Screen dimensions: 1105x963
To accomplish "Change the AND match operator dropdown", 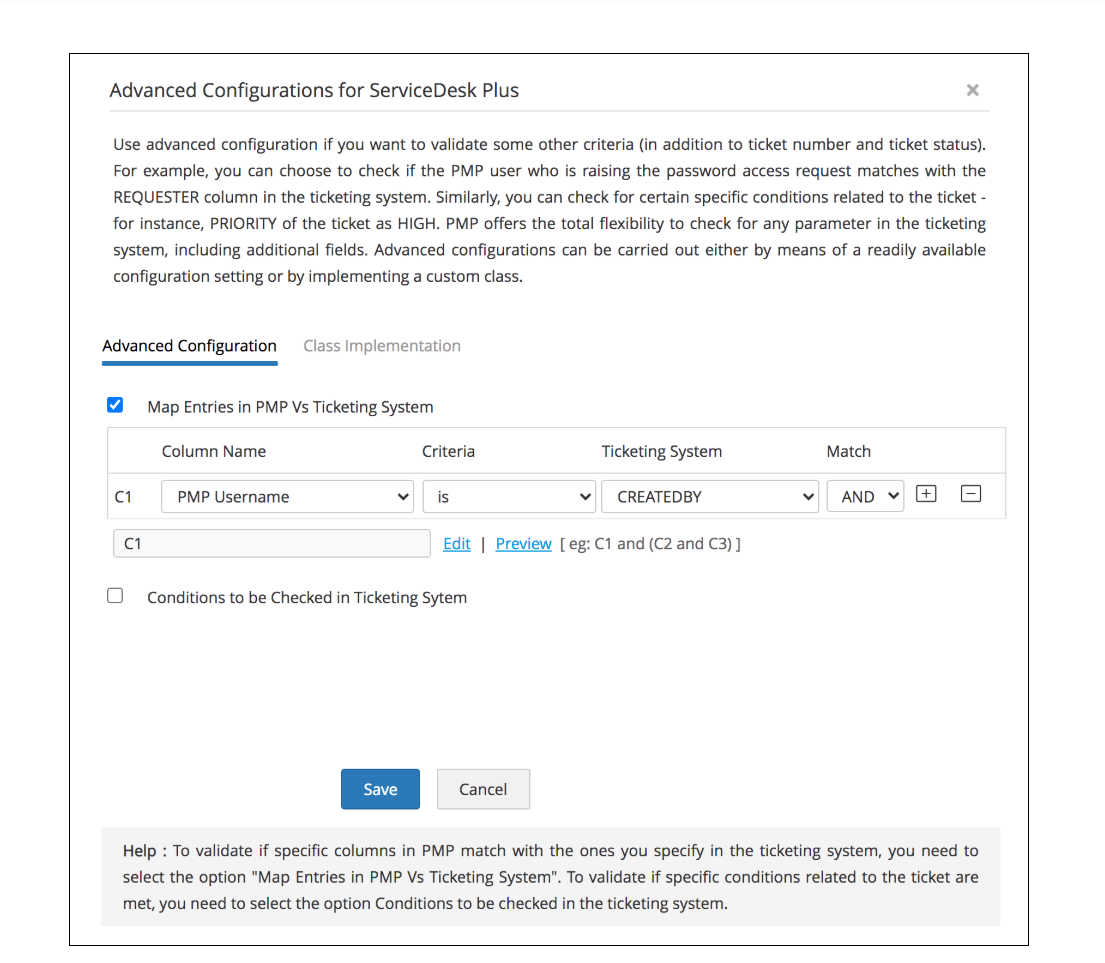I will click(x=865, y=497).
